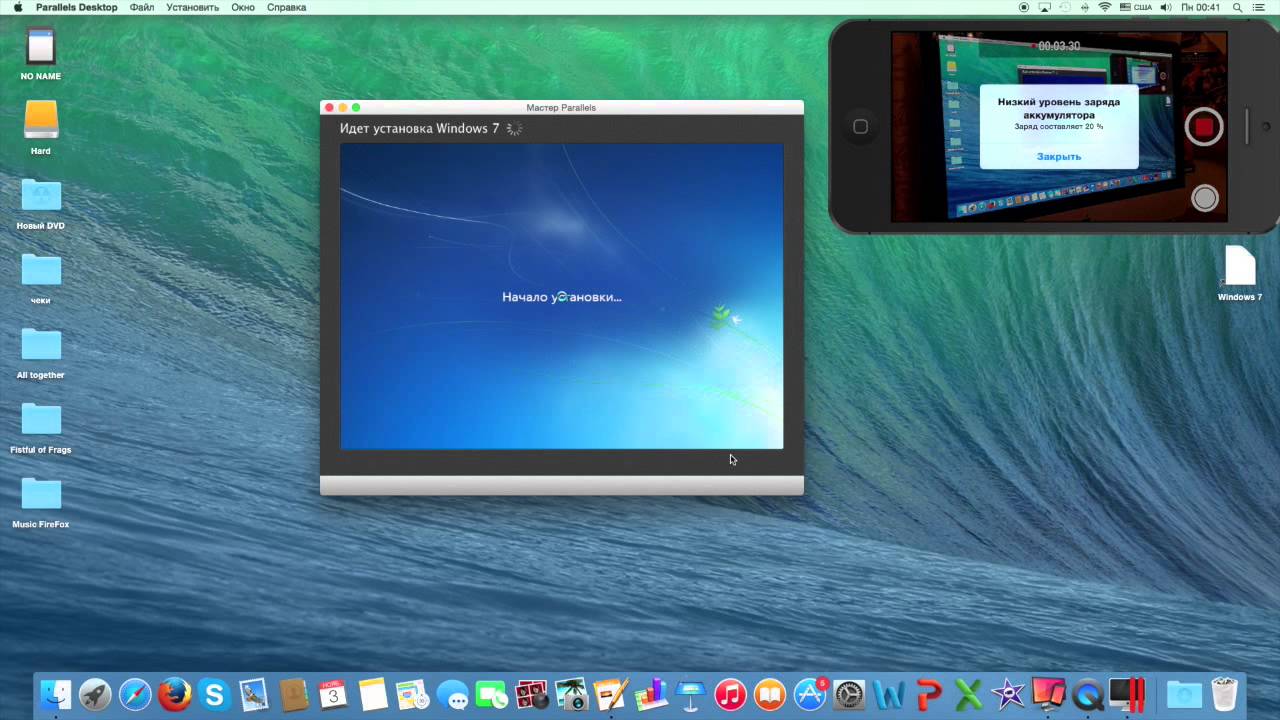Open Spotlight search magnifier
This screenshot has width=1280, height=720.
point(1237,7)
